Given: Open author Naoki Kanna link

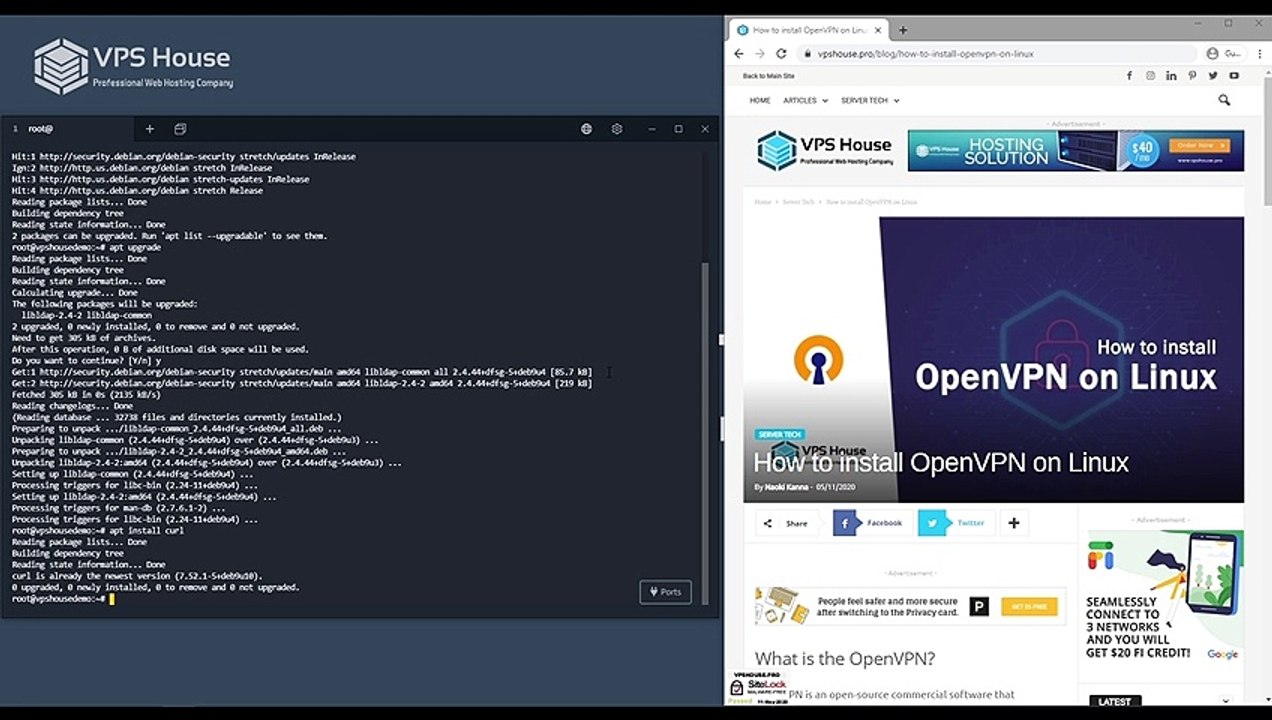Looking at the screenshot, I should 788,487.
